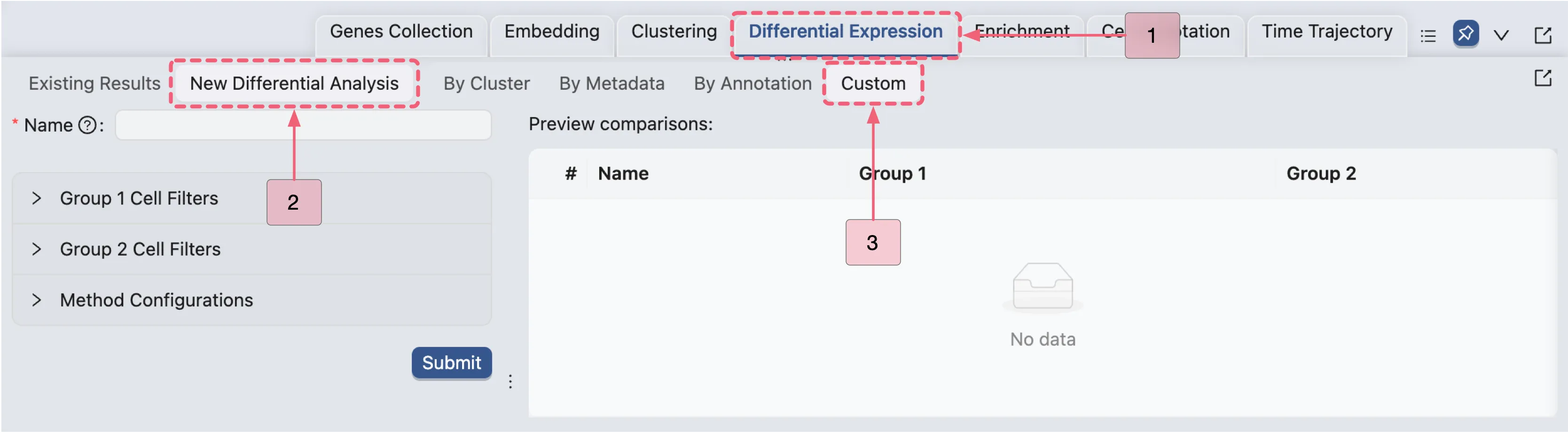
Task: Switch to the Clustering tab
Action: (673, 31)
